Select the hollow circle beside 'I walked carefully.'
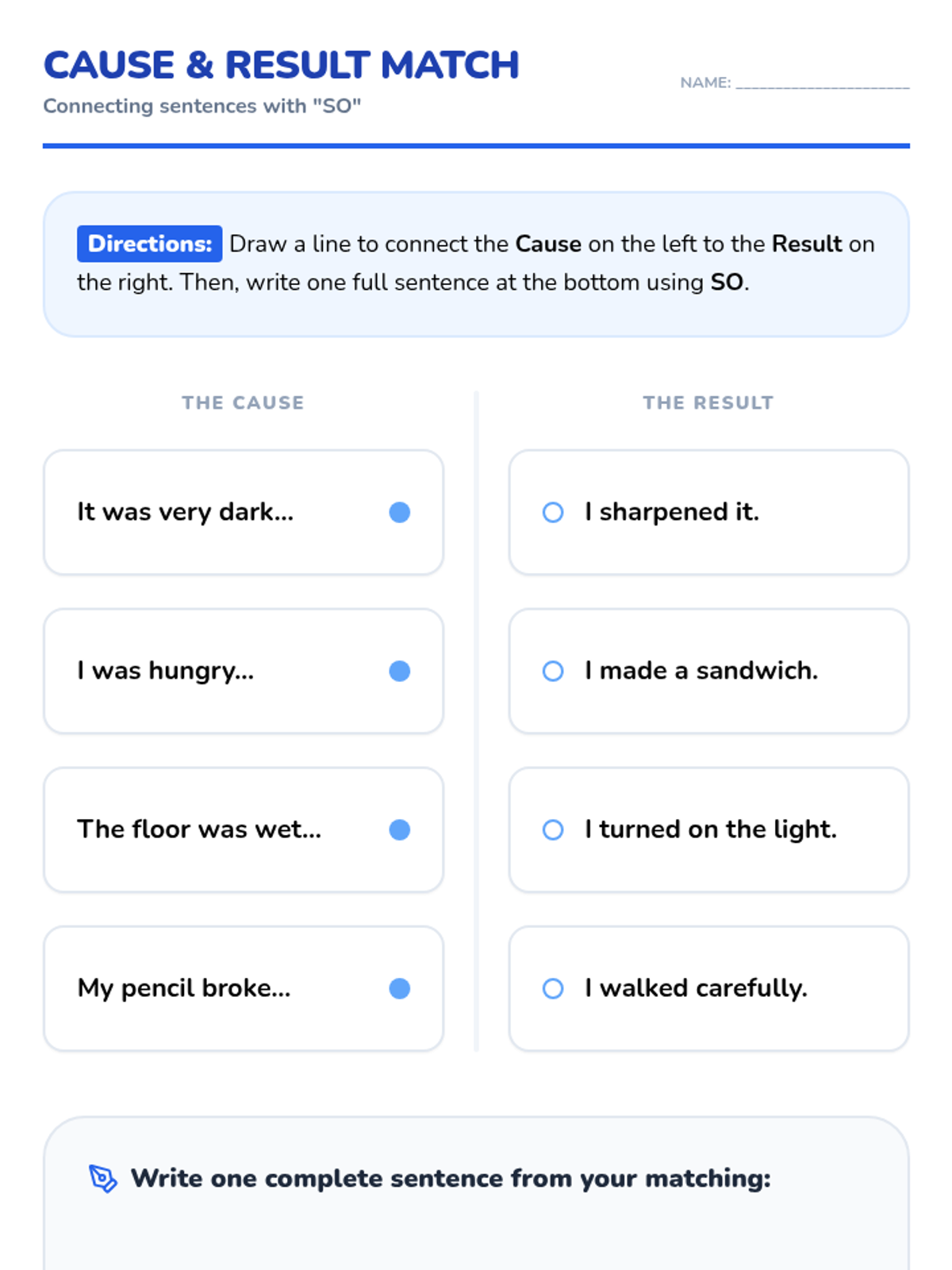 pyautogui.click(x=553, y=989)
